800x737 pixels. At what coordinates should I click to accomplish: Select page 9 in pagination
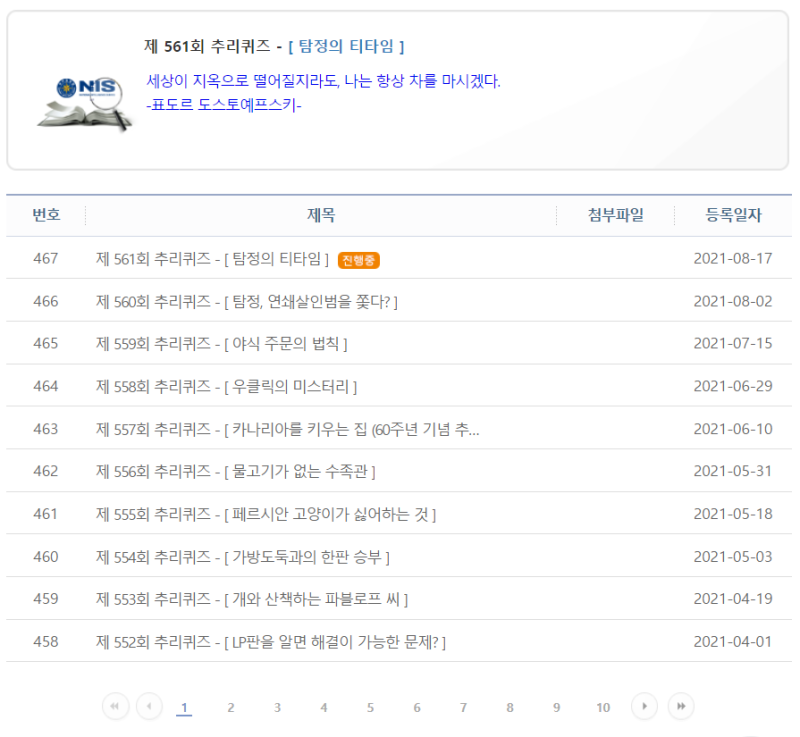pyautogui.click(x=556, y=707)
